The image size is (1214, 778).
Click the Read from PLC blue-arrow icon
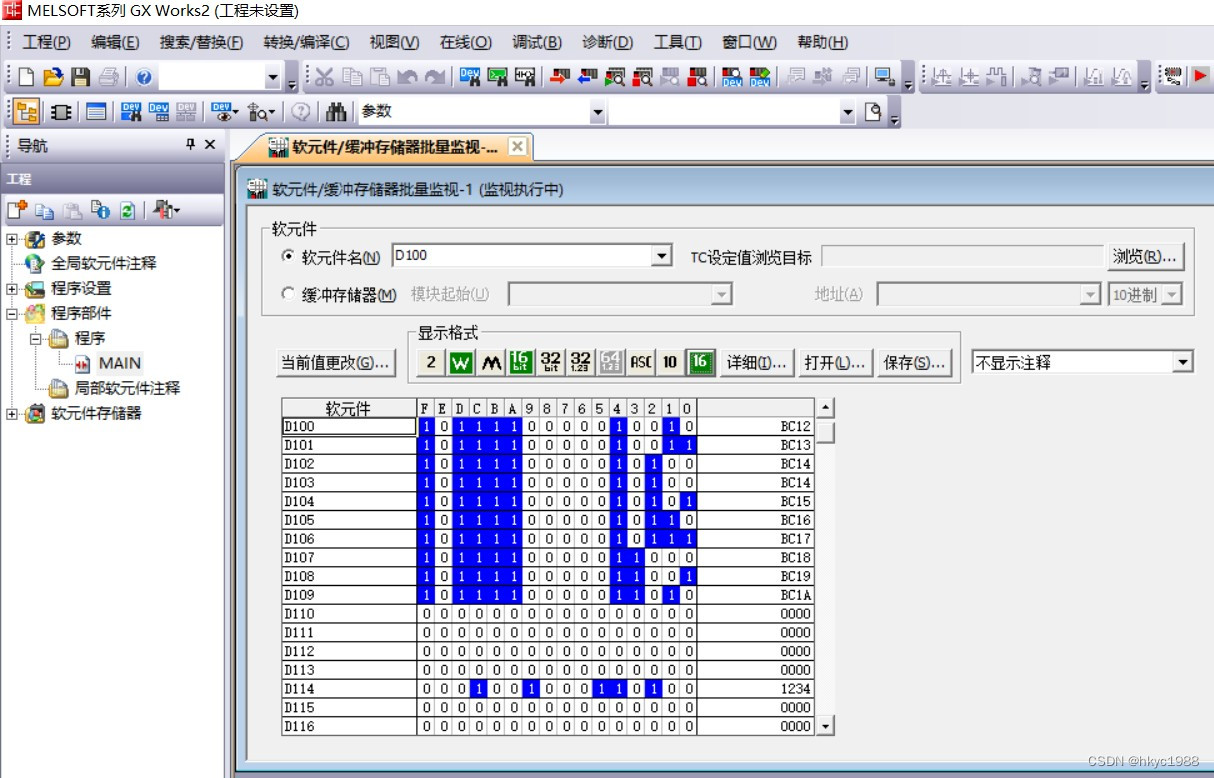click(x=587, y=77)
